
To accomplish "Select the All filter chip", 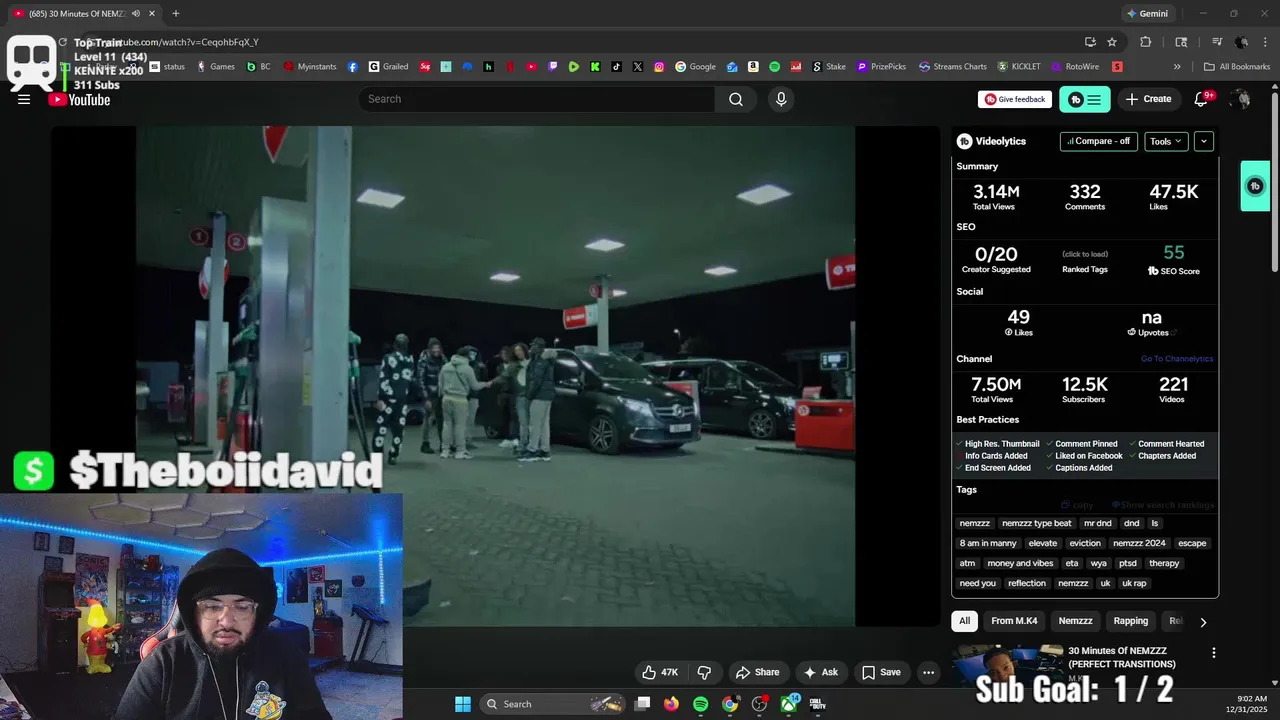I will 965,621.
